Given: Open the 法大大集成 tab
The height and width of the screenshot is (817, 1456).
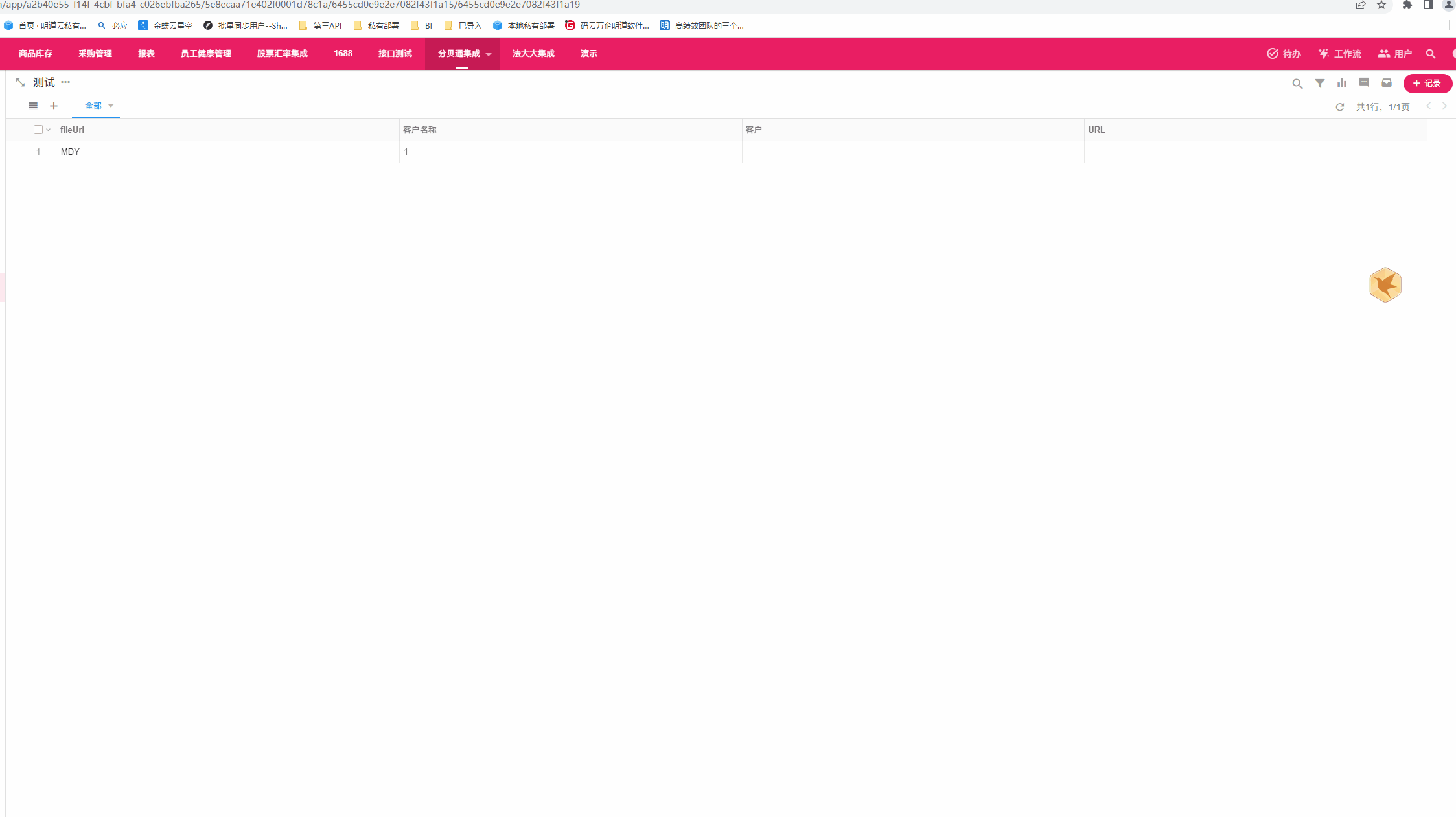Looking at the screenshot, I should tap(533, 54).
